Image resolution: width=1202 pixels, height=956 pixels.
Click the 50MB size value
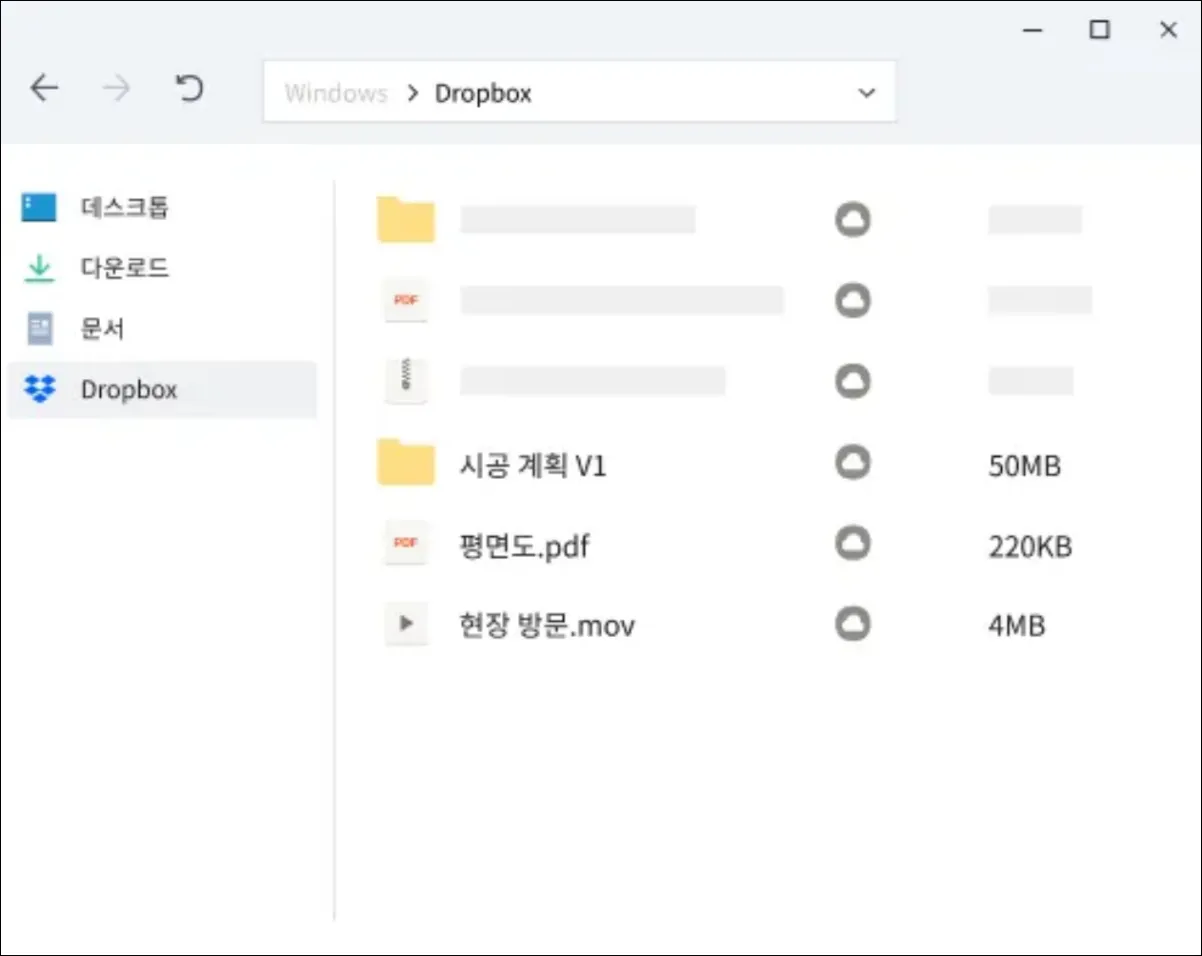click(x=1024, y=466)
